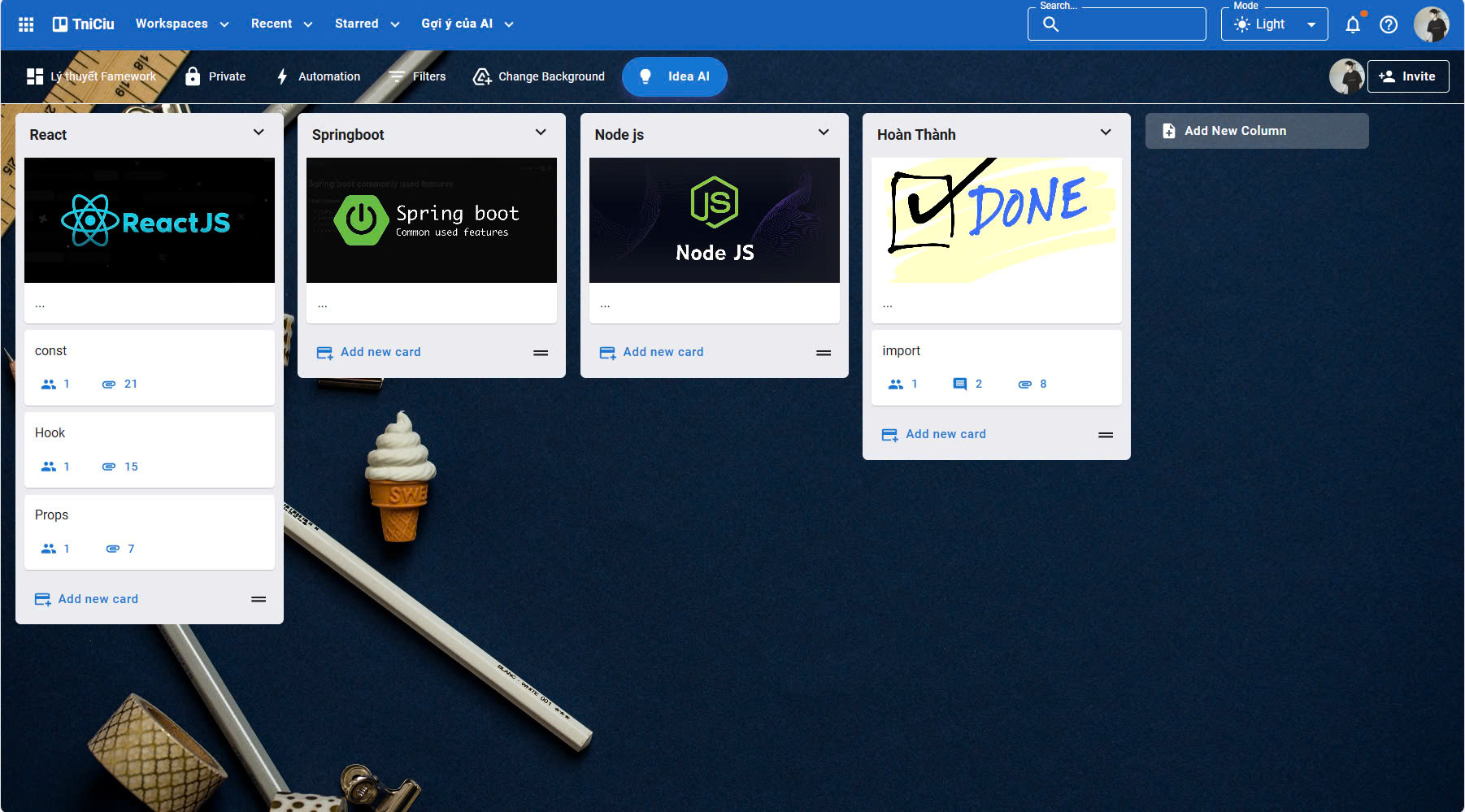The height and width of the screenshot is (812, 1465).
Task: Click the Filters lines icon
Action: [396, 76]
